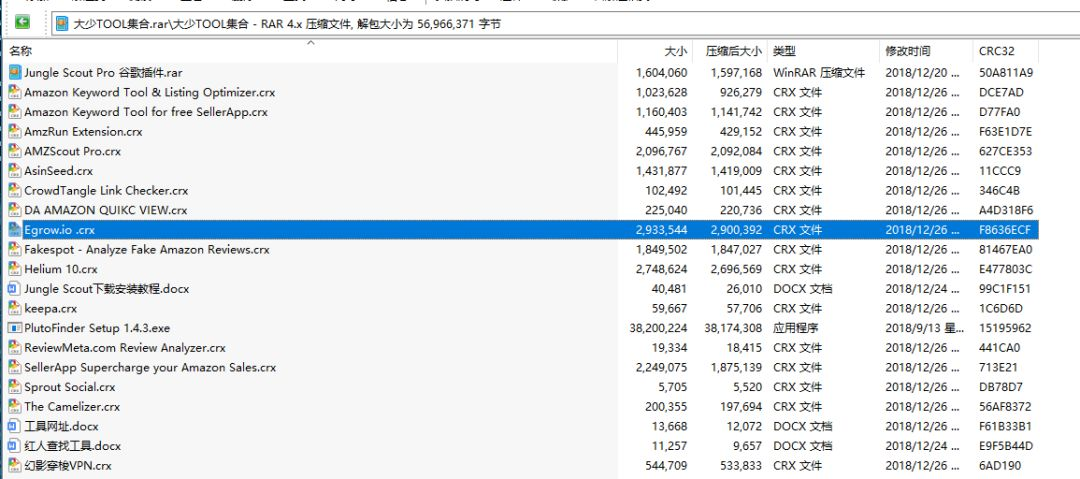
Task: Click the Egrow.io .crx file icon
Action: tap(14, 230)
